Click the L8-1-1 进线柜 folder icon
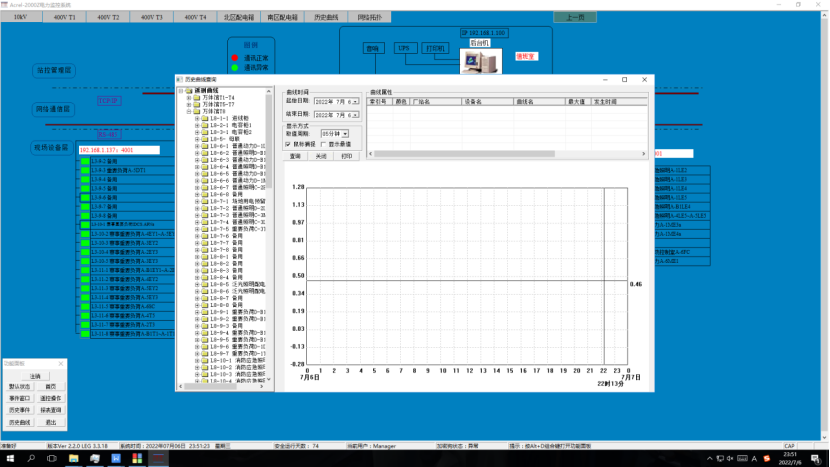Image resolution: width=830 pixels, height=467 pixels. point(204,118)
